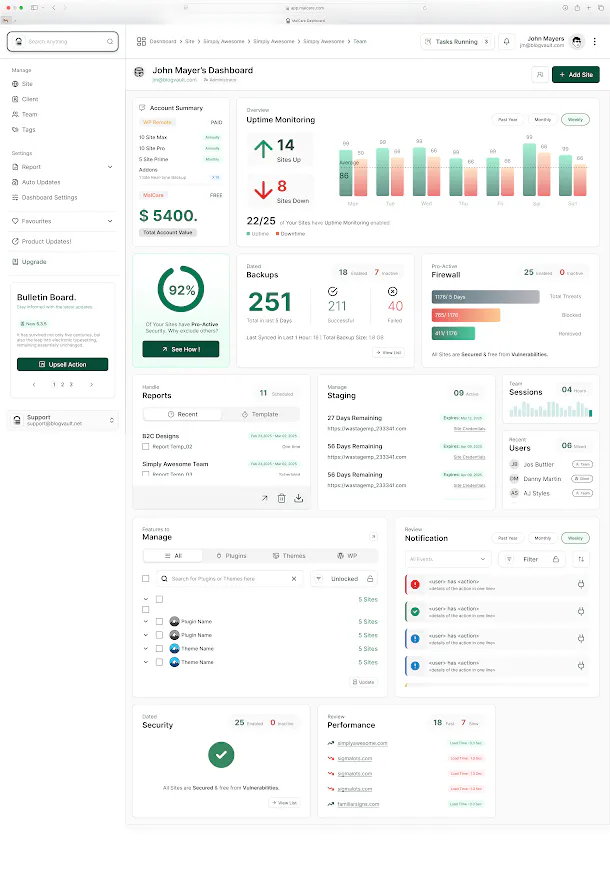
Task: Toggle the select-all checkbox beside plugin search
Action: tap(146, 579)
